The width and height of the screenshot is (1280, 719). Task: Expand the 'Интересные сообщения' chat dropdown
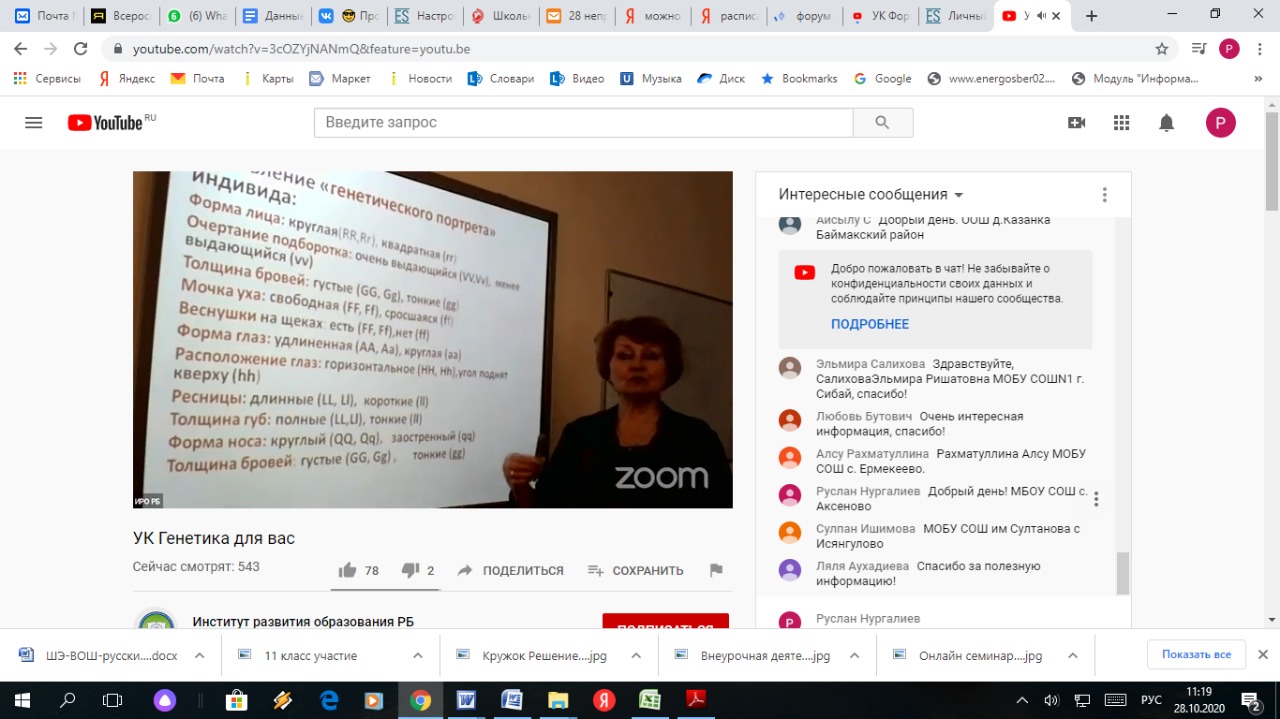pos(958,195)
